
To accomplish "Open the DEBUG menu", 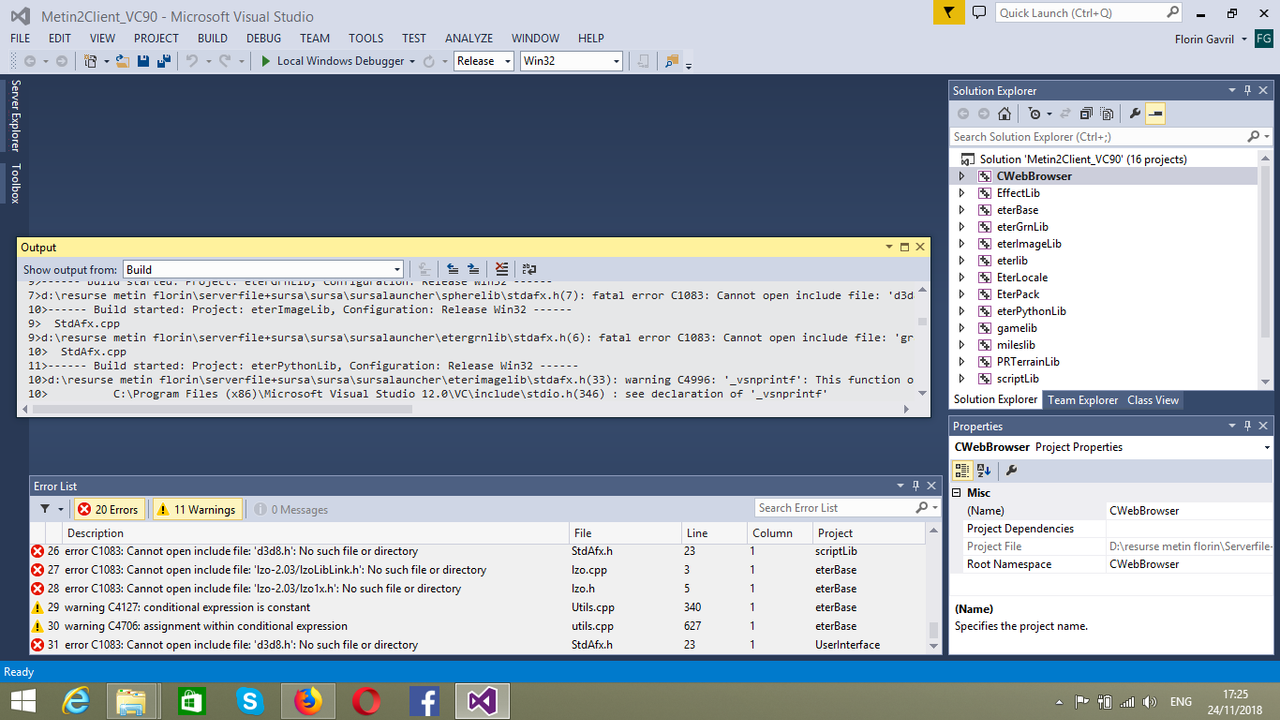I will 264,38.
